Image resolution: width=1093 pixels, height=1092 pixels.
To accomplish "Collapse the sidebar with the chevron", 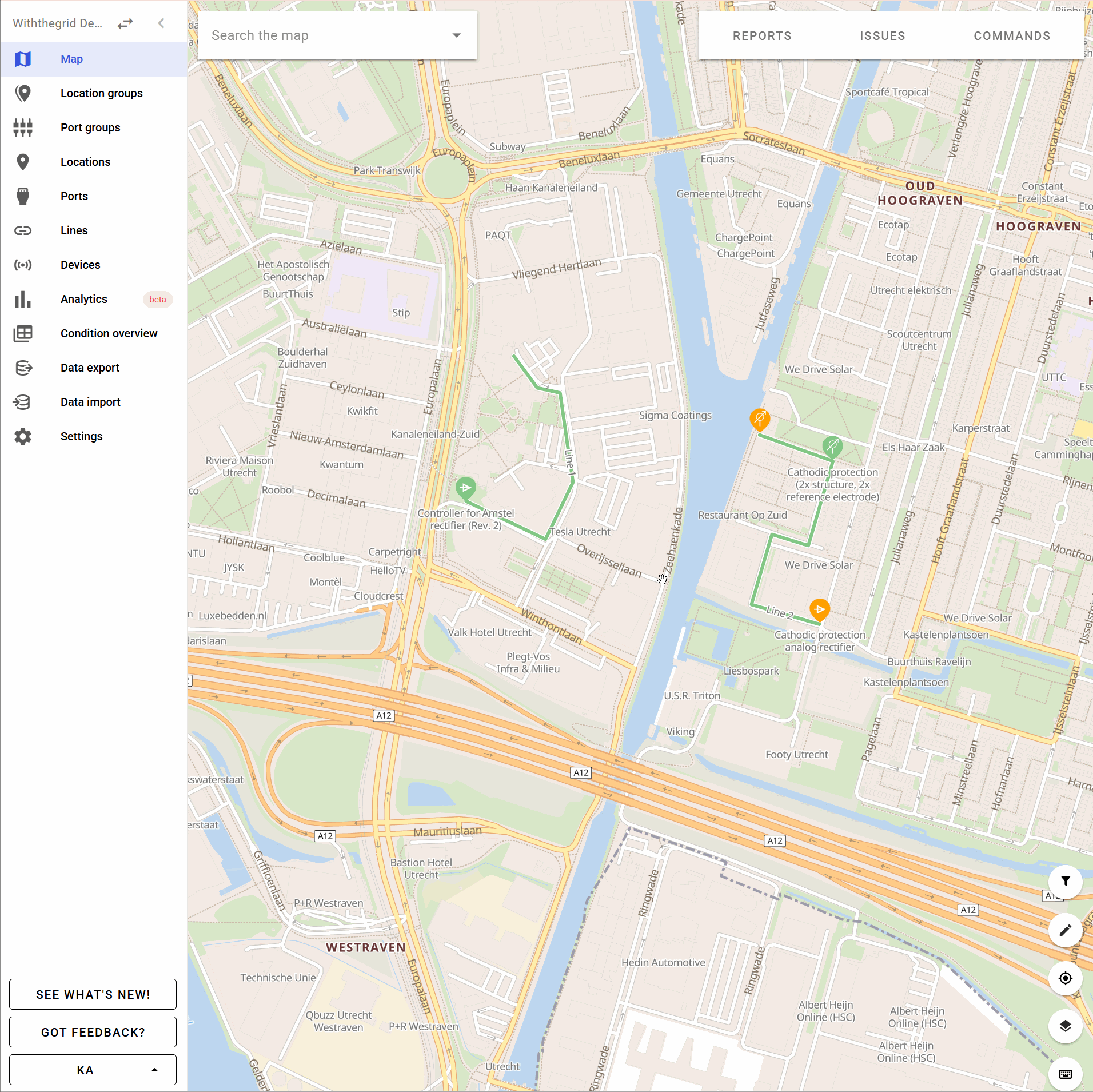I will (161, 23).
